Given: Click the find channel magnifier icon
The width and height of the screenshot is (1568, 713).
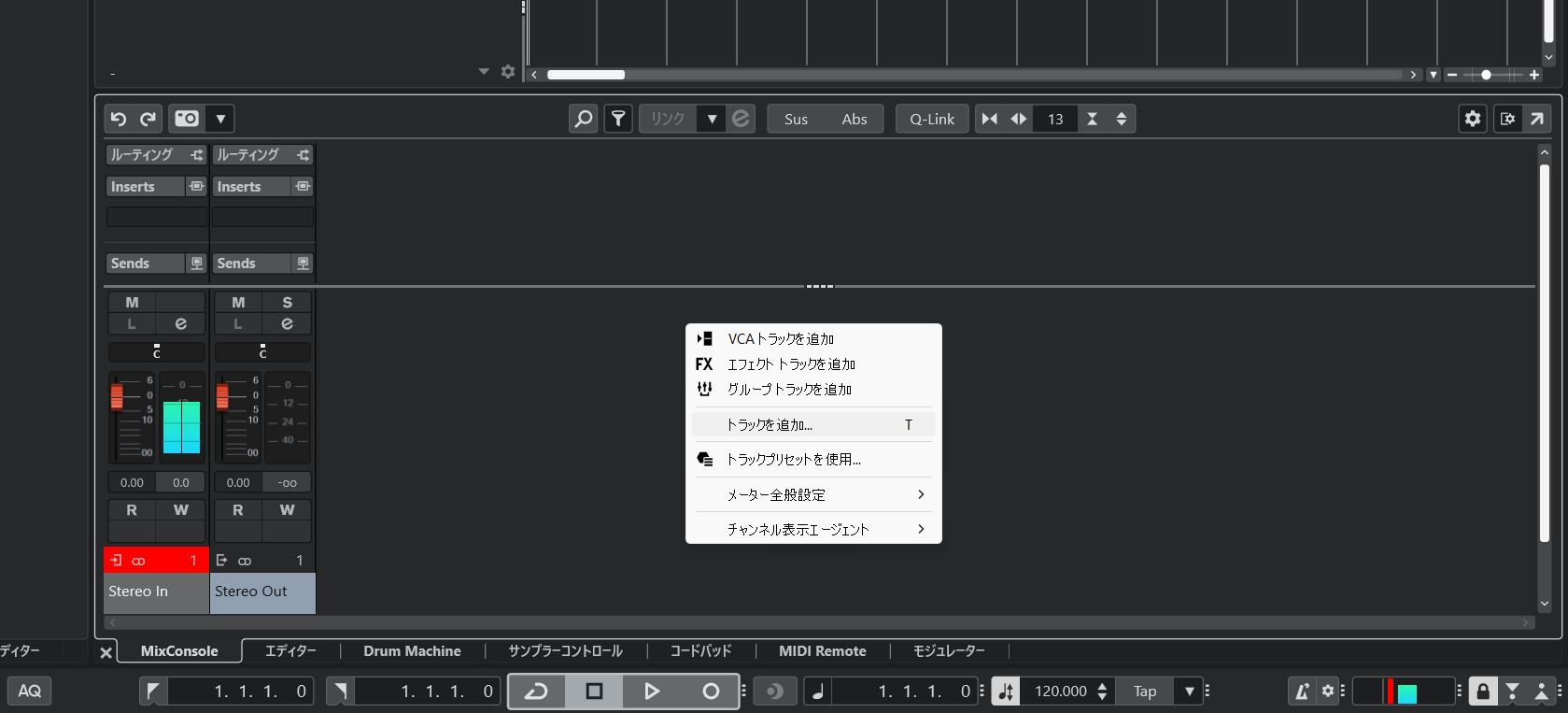Looking at the screenshot, I should (x=584, y=119).
